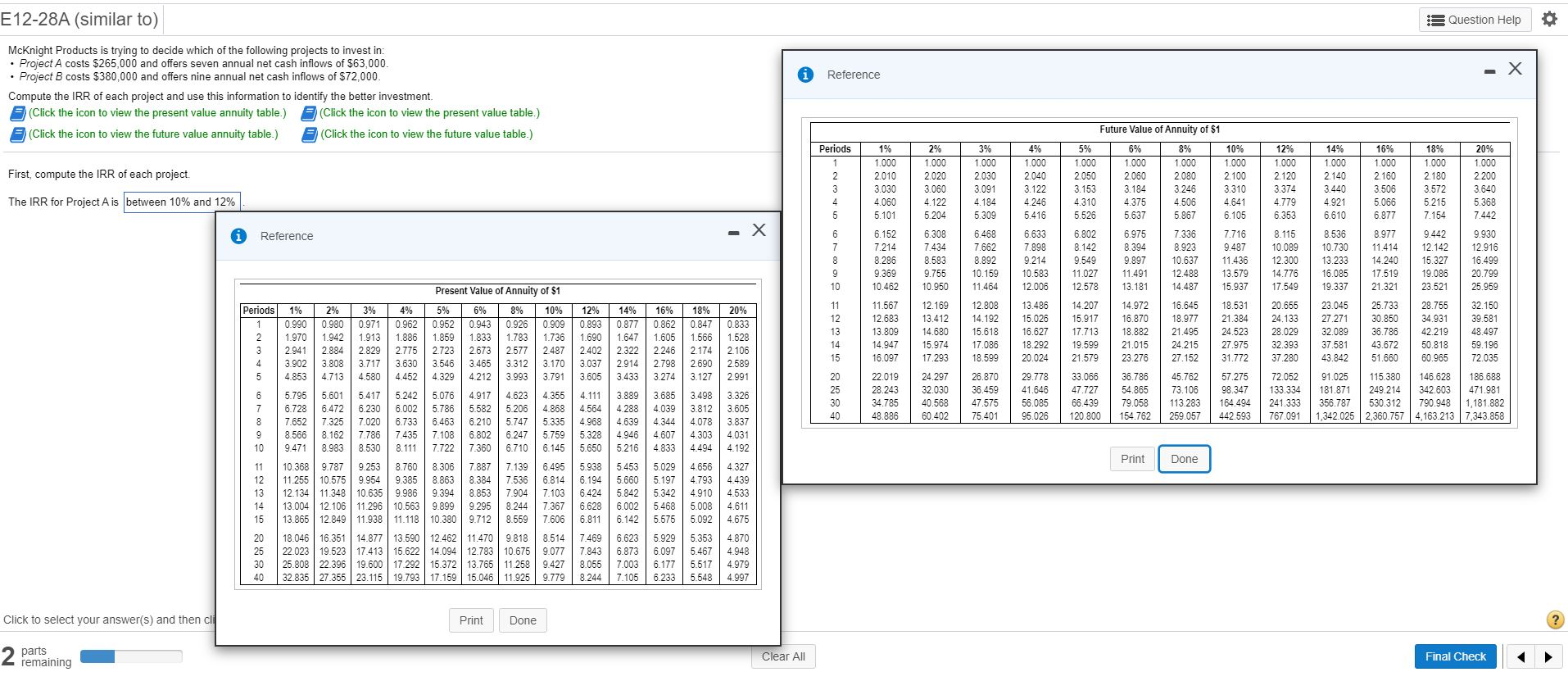Viewport: 1568px width, 681px height.
Task: Click Done in the Present Value reference window
Action: 523,620
